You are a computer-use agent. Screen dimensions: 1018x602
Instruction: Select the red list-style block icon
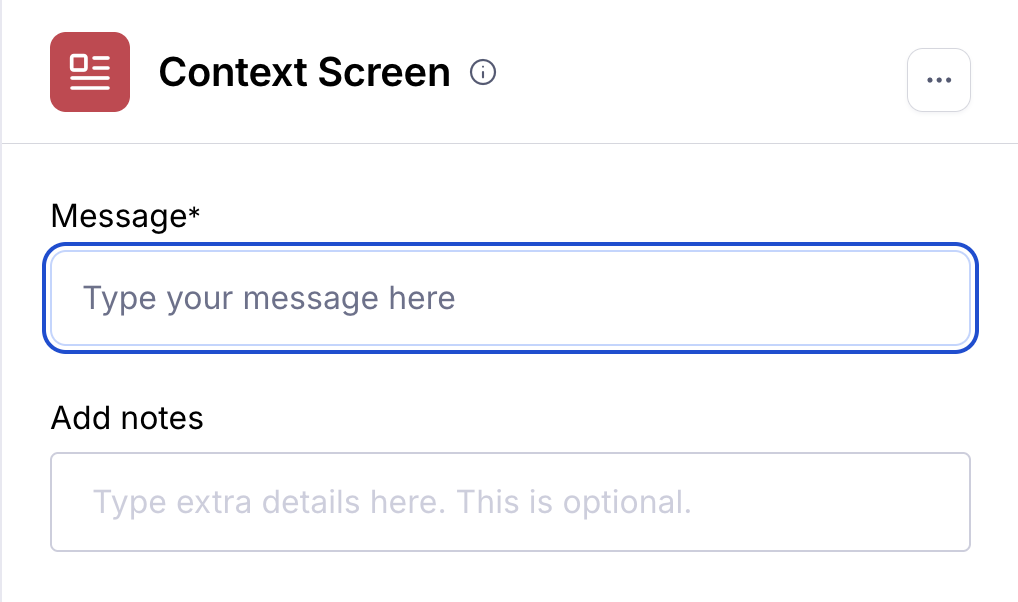coord(90,72)
